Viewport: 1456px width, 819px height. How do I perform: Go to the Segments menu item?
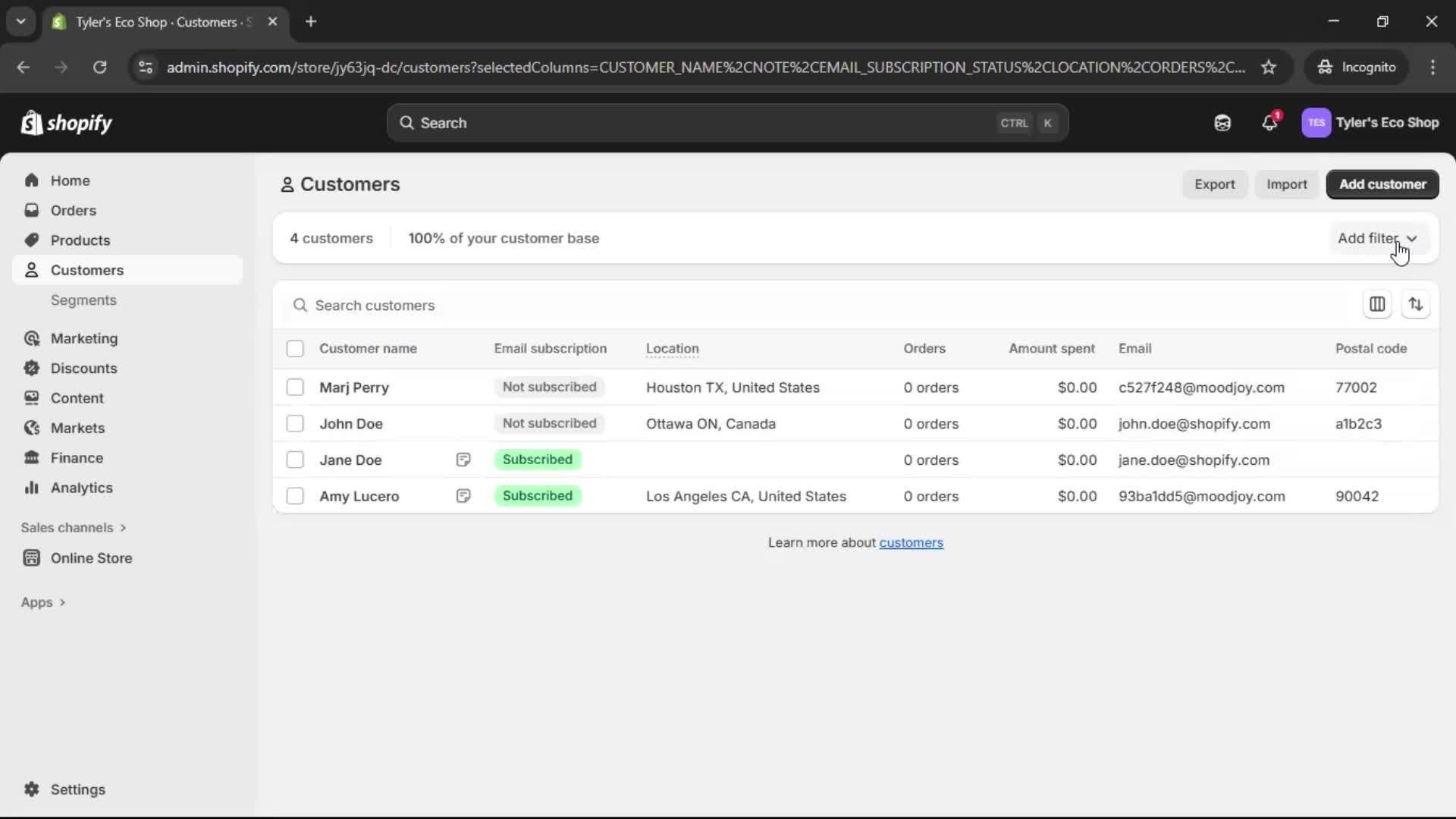pos(83,300)
